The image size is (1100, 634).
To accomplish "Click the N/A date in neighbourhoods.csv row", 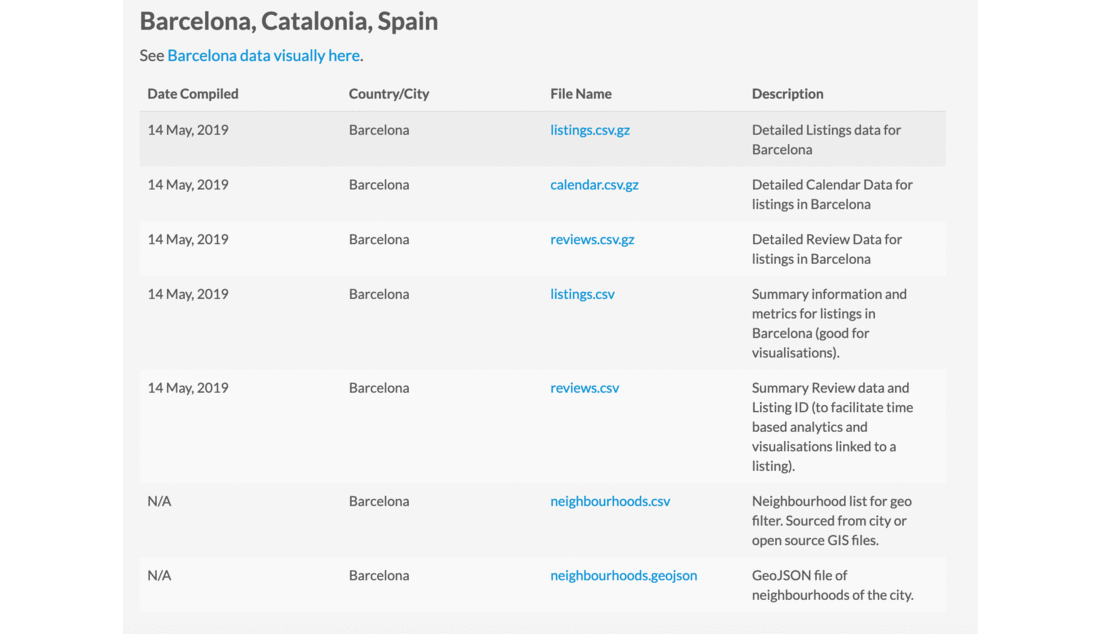I will [x=159, y=501].
